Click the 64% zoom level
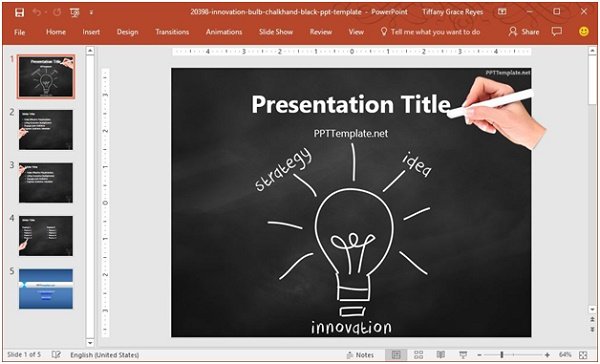The width and height of the screenshot is (600, 364). [x=565, y=355]
